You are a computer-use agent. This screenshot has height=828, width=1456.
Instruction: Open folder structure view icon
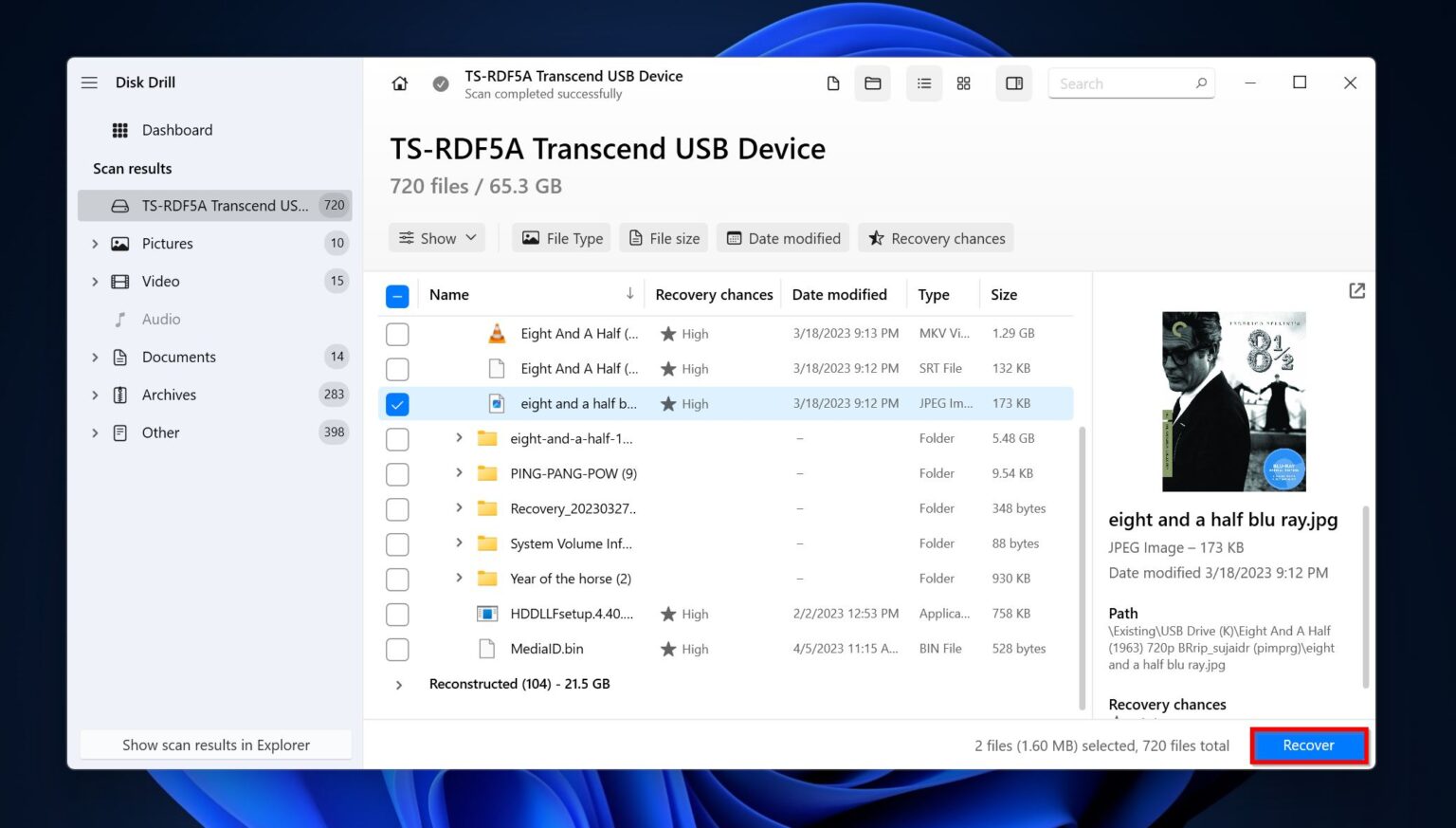tap(873, 83)
